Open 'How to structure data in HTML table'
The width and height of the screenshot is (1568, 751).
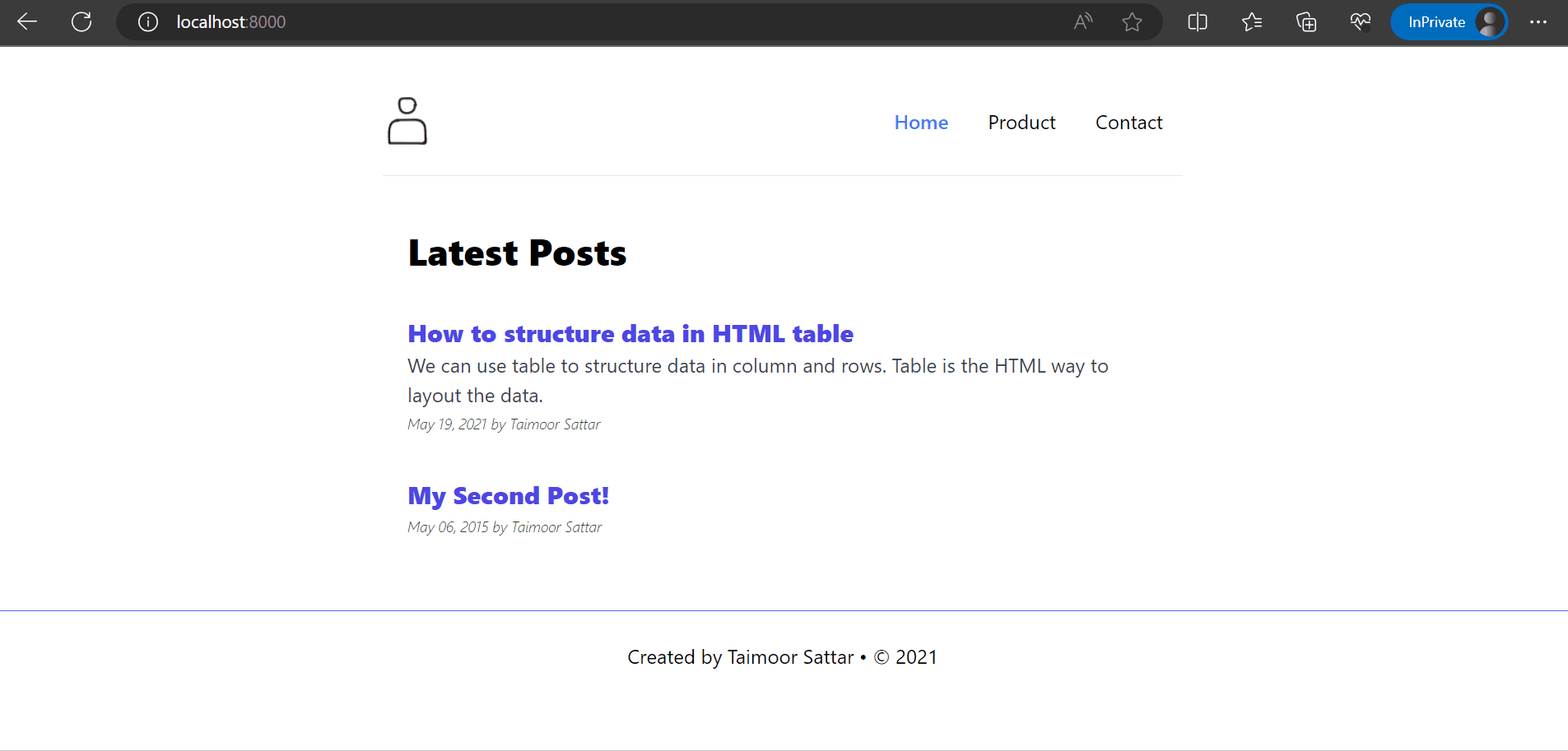(630, 334)
